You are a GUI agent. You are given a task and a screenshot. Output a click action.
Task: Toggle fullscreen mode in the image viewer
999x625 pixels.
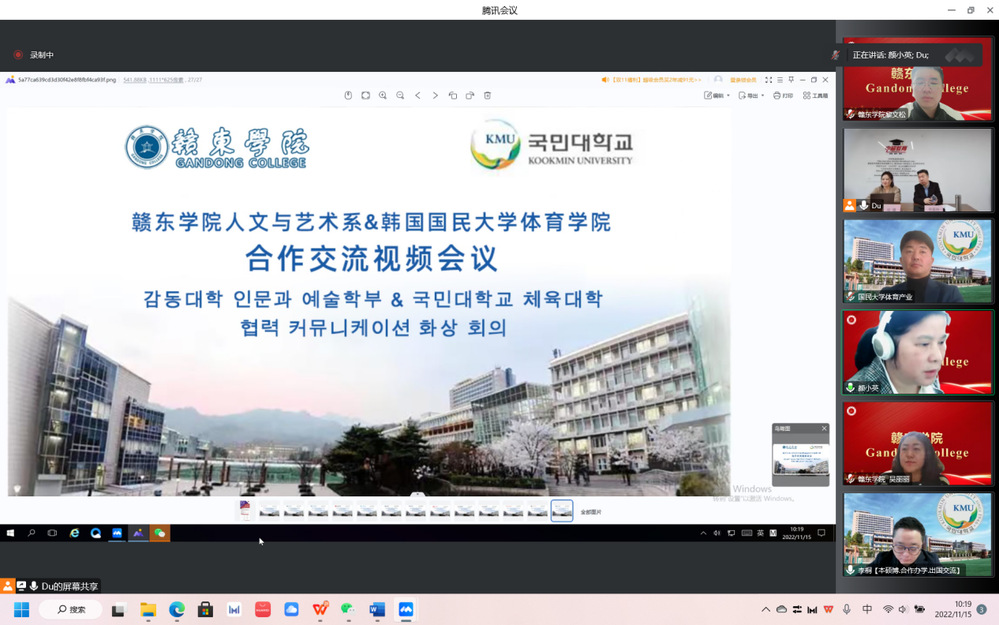768,80
